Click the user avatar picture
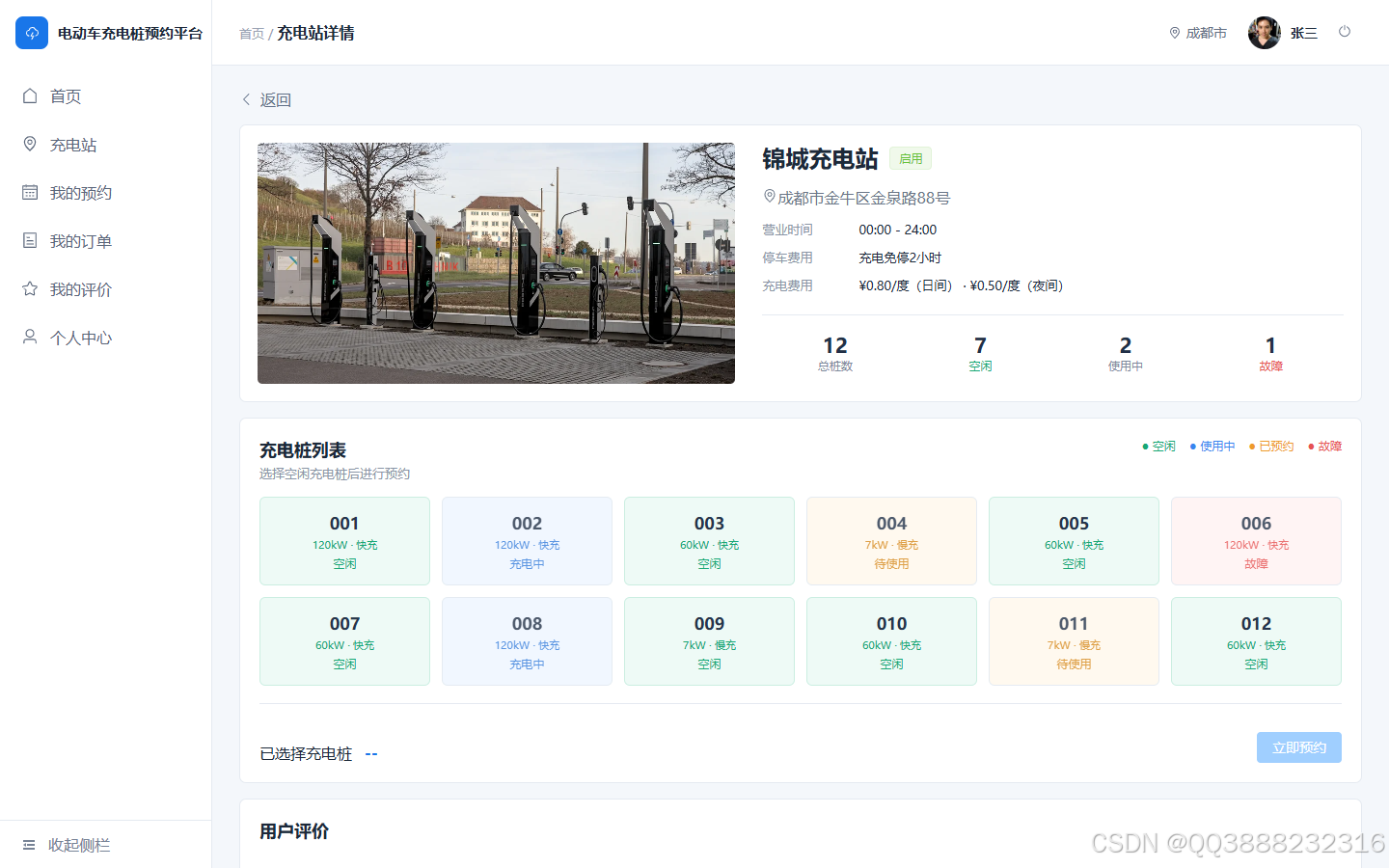The width and height of the screenshot is (1389, 868). click(x=1265, y=33)
